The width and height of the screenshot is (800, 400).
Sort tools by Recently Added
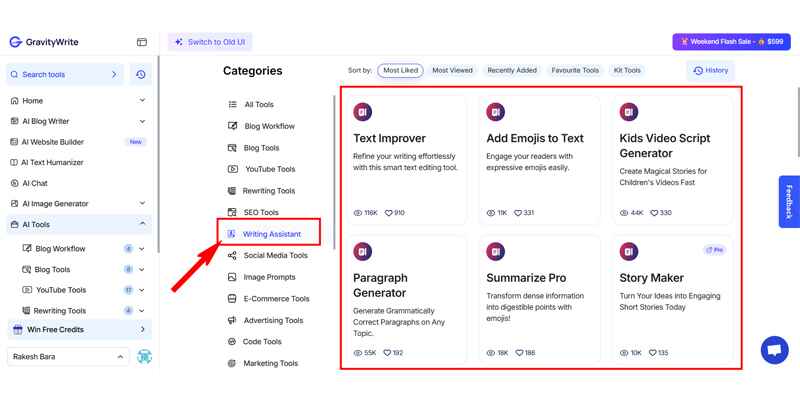point(512,70)
